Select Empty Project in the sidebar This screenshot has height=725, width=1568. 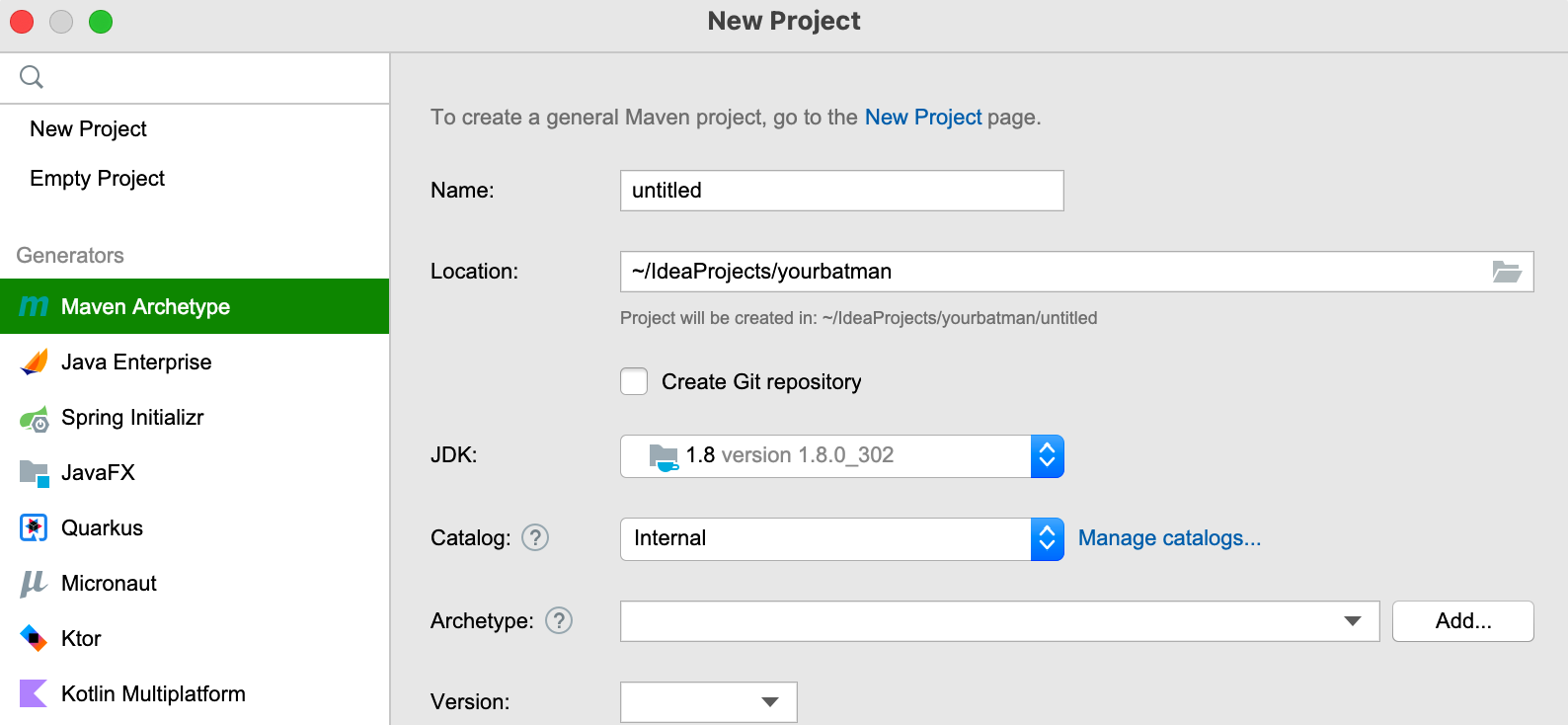195,179
